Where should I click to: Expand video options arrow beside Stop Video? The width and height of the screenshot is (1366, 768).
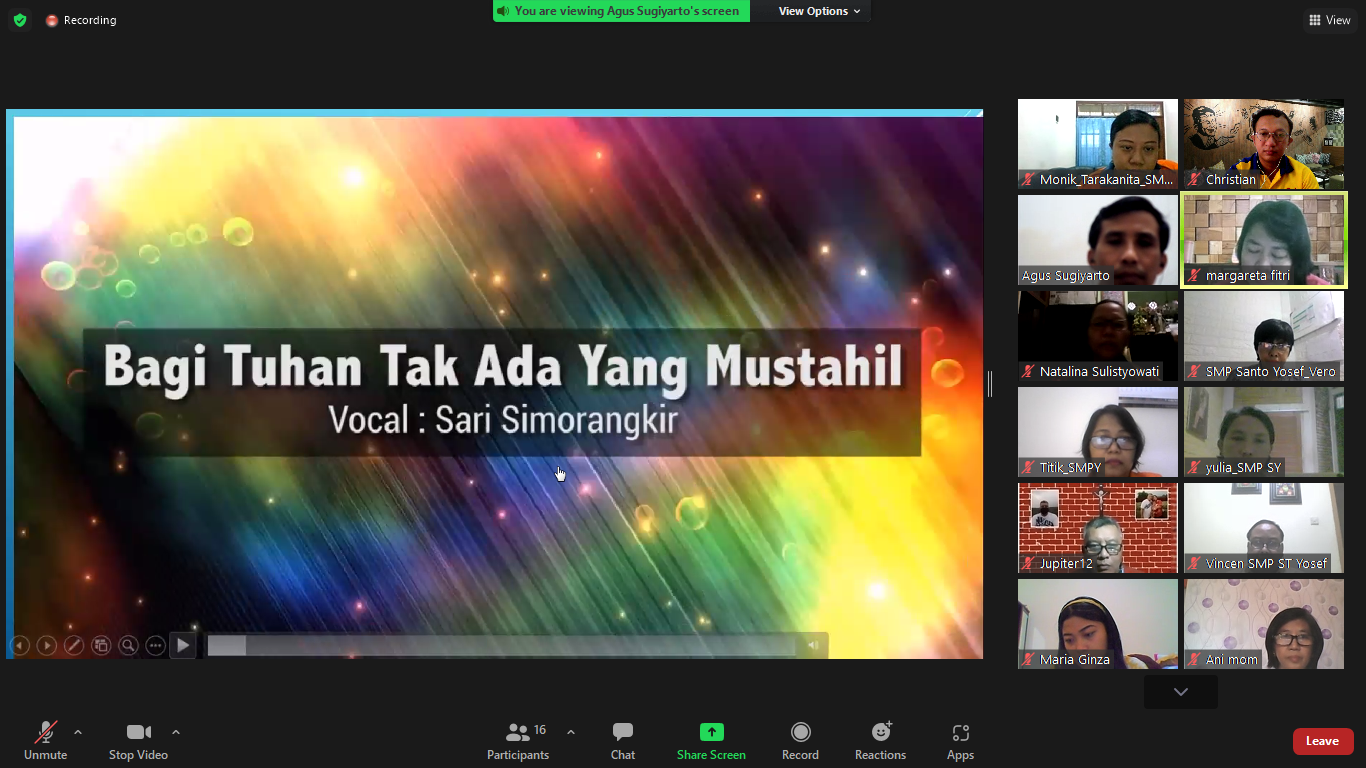[176, 732]
